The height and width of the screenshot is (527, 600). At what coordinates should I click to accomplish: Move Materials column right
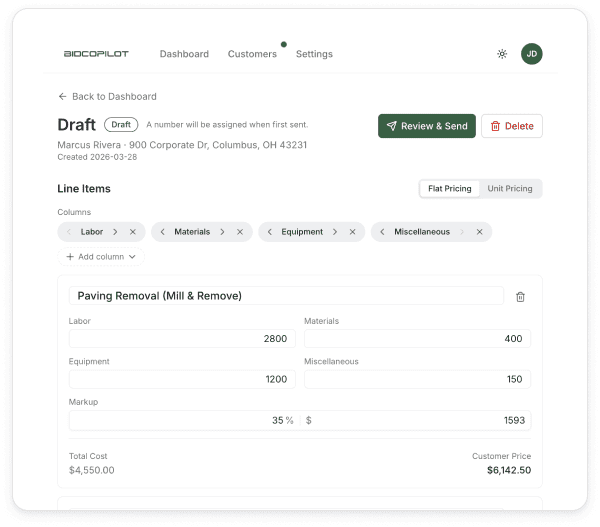click(222, 232)
